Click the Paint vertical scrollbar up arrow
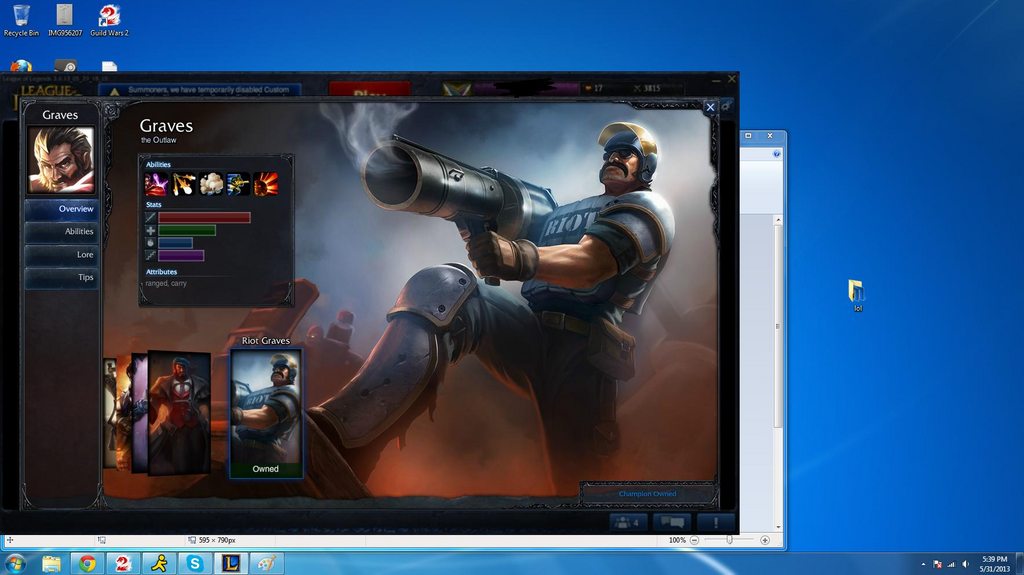Viewport: 1024px width, 575px height. point(778,221)
